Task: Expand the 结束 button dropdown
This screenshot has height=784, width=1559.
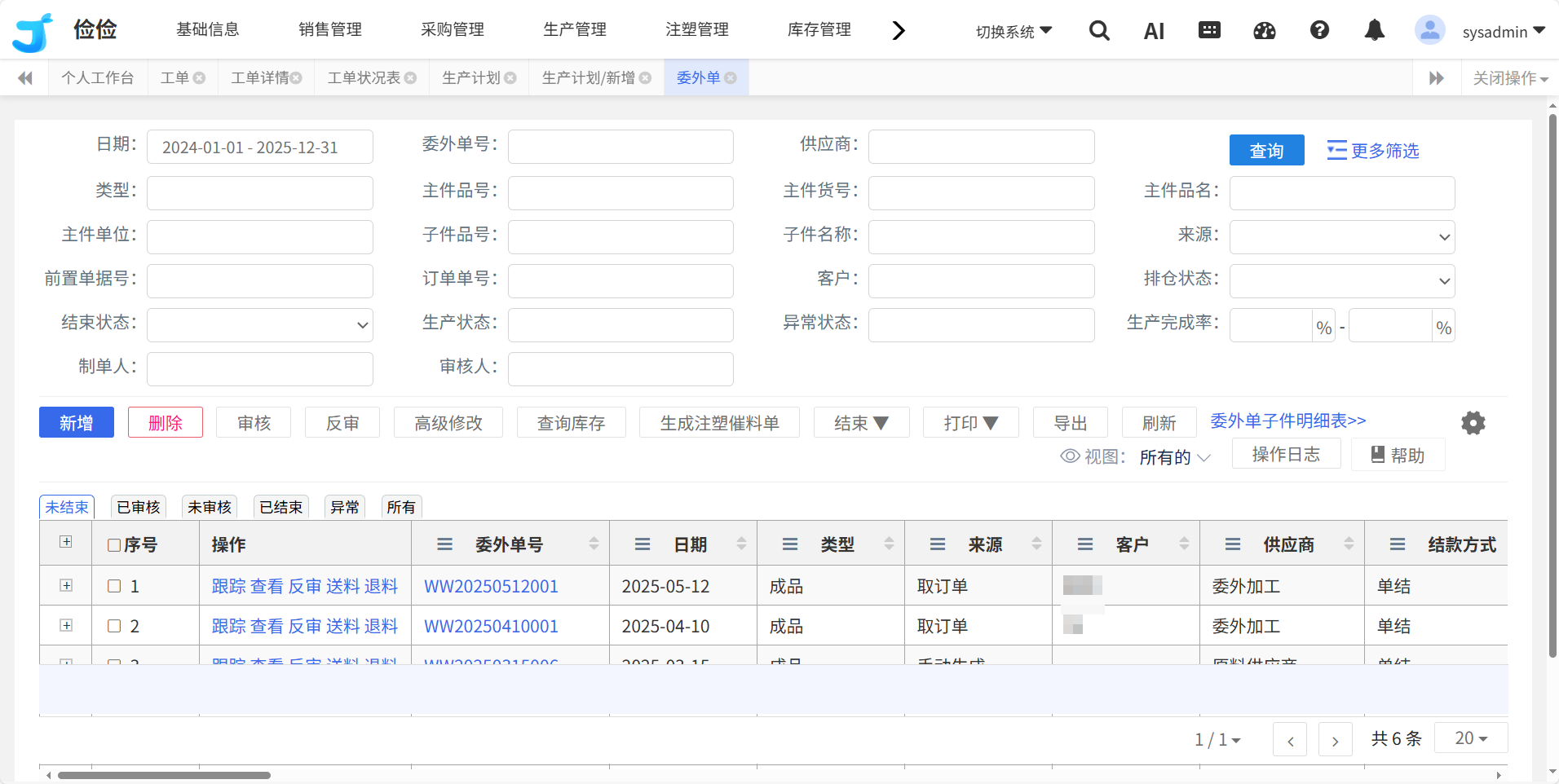Action: coord(861,423)
